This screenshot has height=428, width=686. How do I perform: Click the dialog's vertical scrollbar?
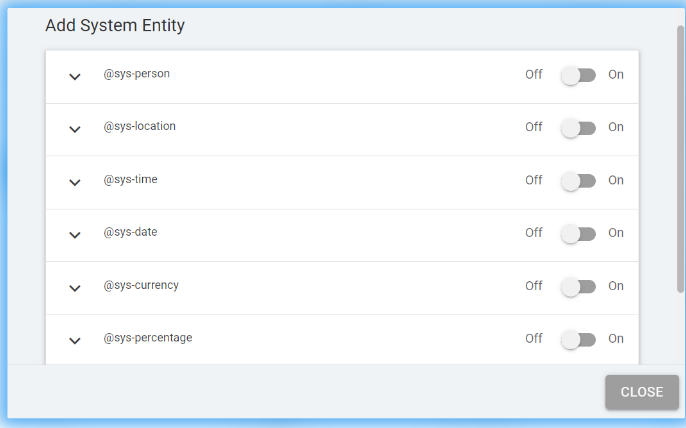(x=680, y=150)
